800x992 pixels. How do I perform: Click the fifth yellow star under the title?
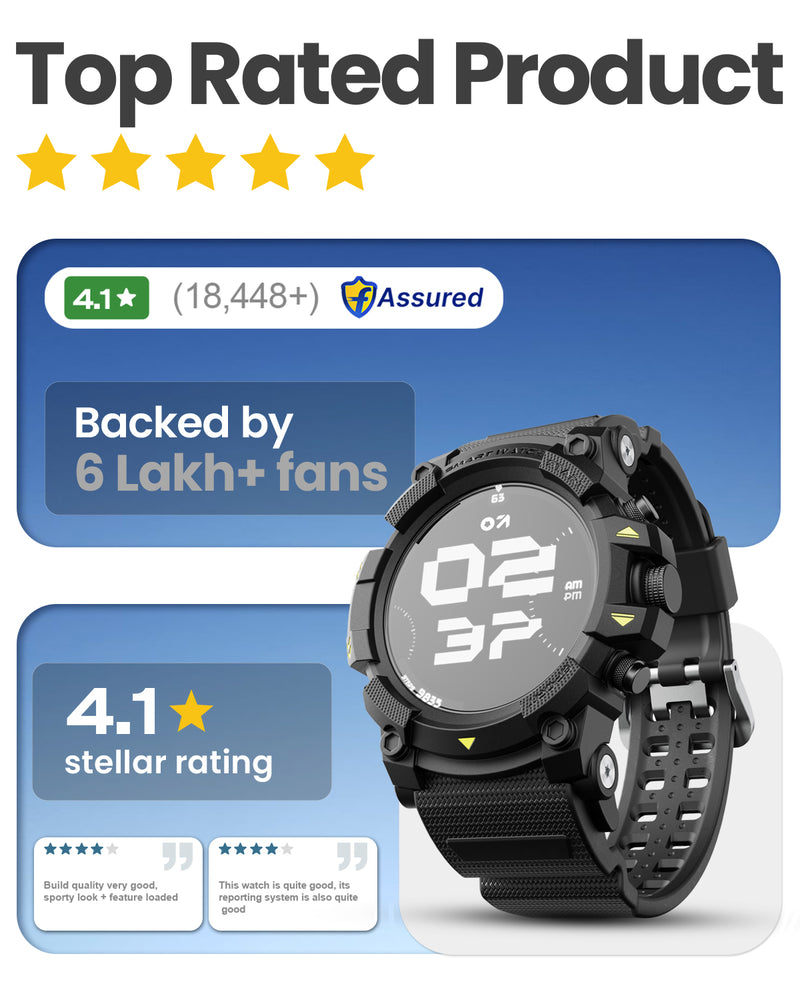[x=345, y=163]
